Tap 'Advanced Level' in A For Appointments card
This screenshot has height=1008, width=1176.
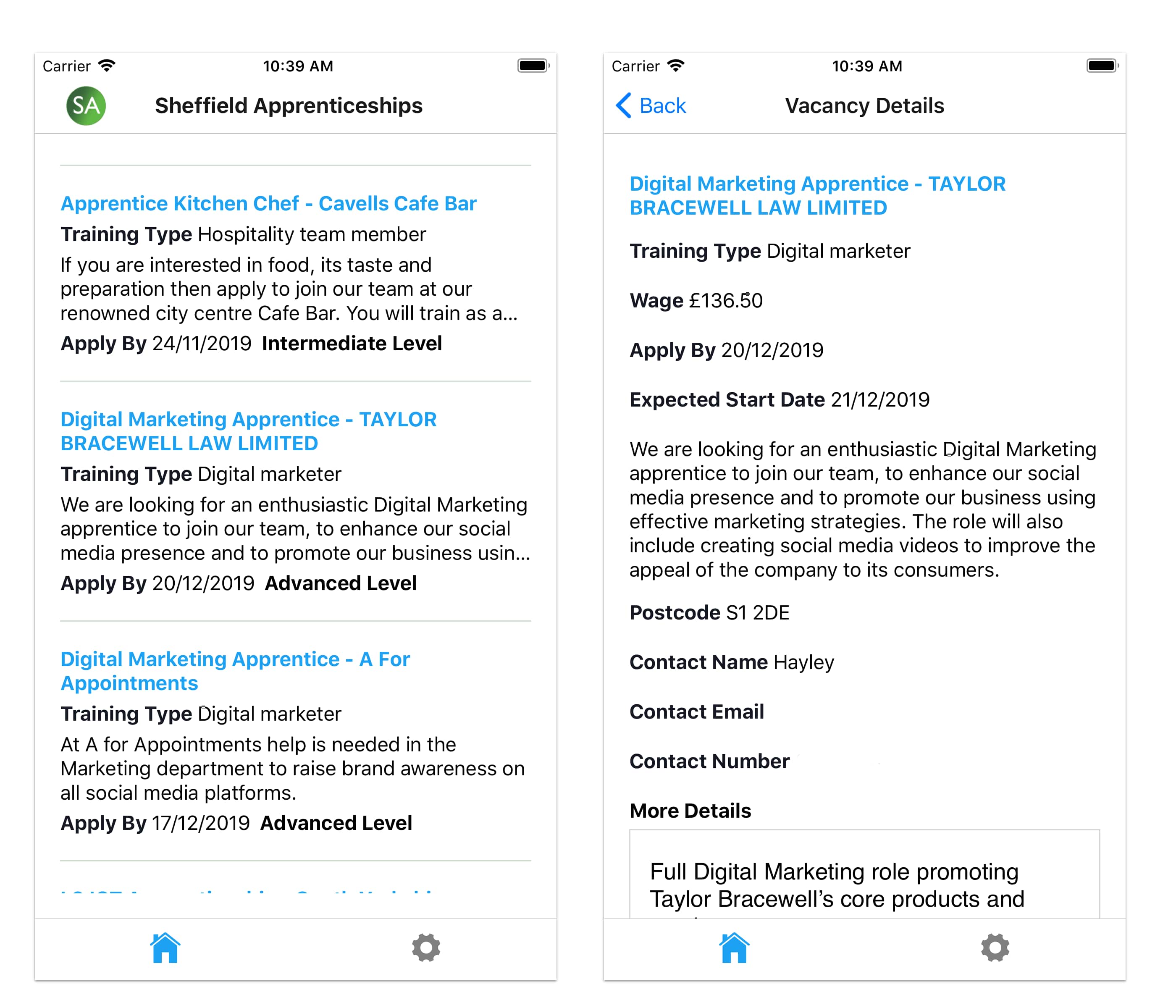[x=336, y=823]
